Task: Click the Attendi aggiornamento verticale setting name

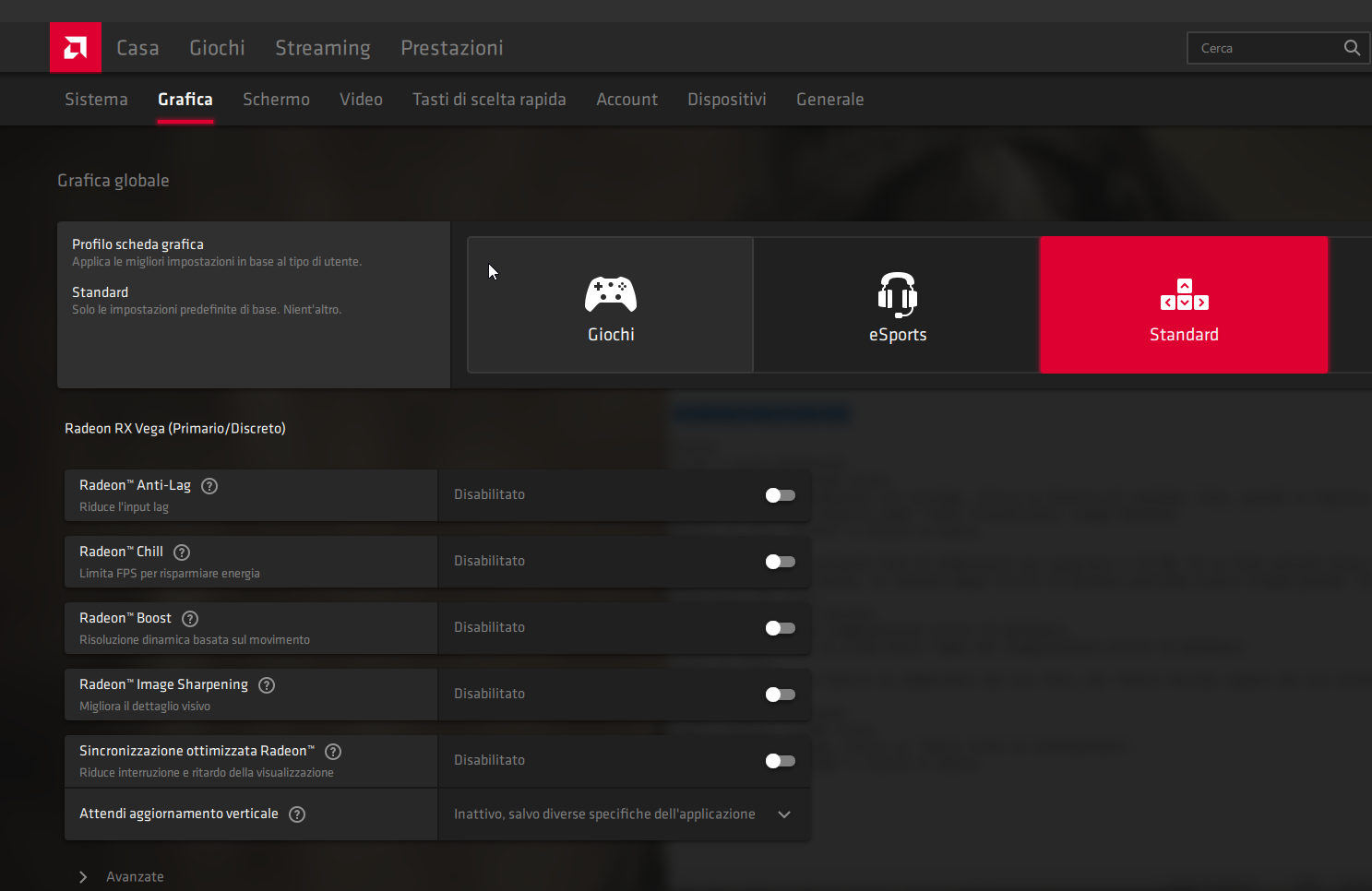Action: [179, 814]
